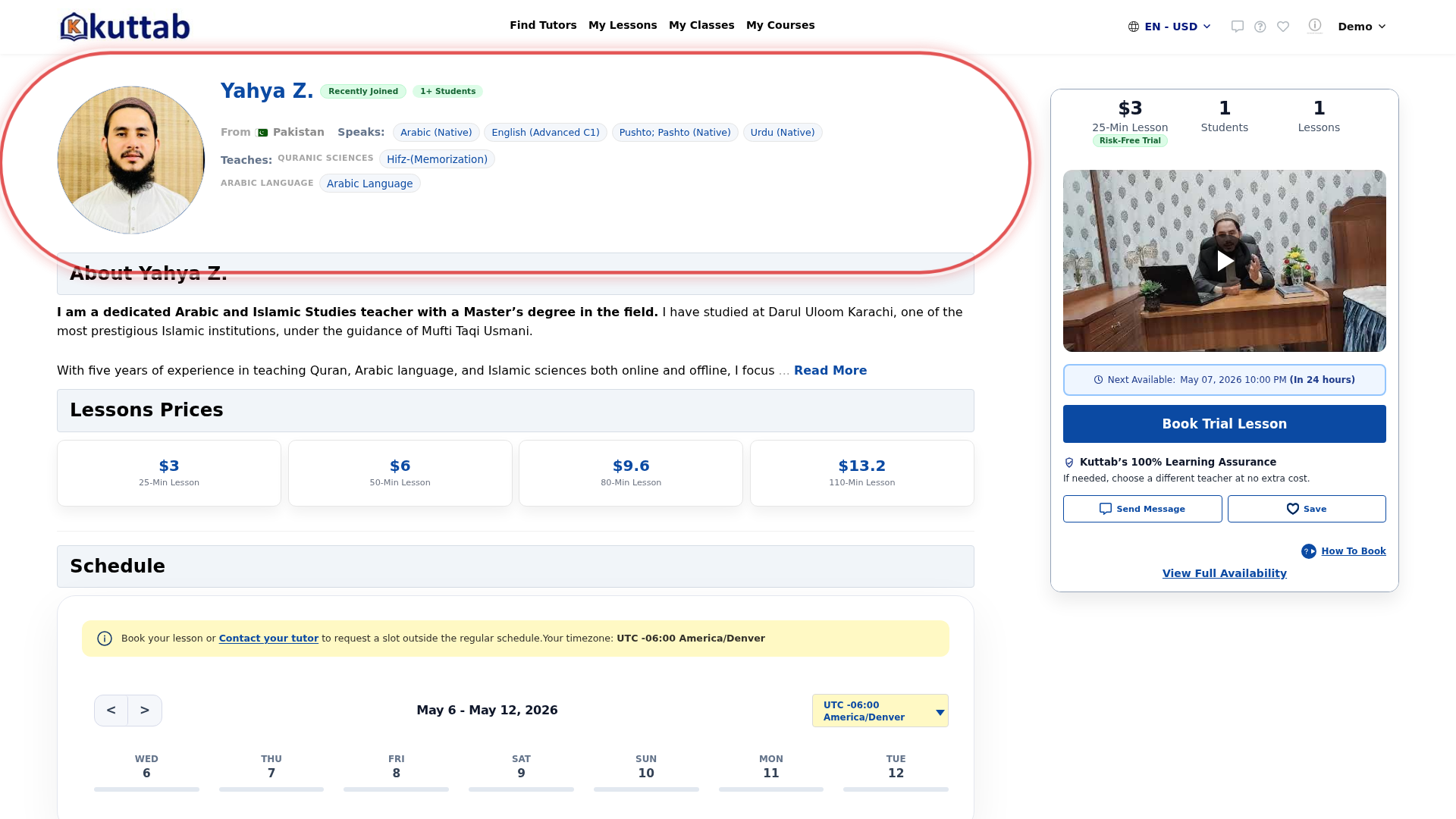Viewport: 1456px width, 819px height.
Task: Open the messages chat icon in header
Action: 1238,27
